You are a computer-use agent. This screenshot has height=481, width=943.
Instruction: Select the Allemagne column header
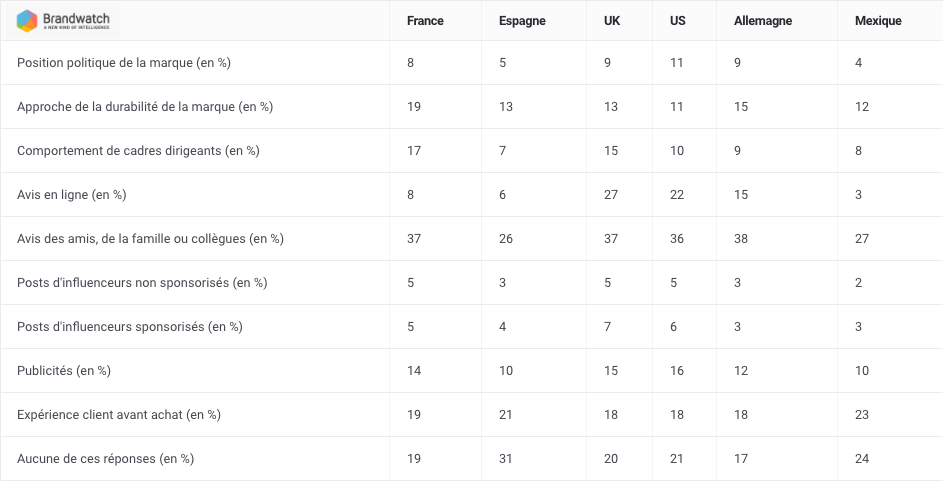pos(763,21)
